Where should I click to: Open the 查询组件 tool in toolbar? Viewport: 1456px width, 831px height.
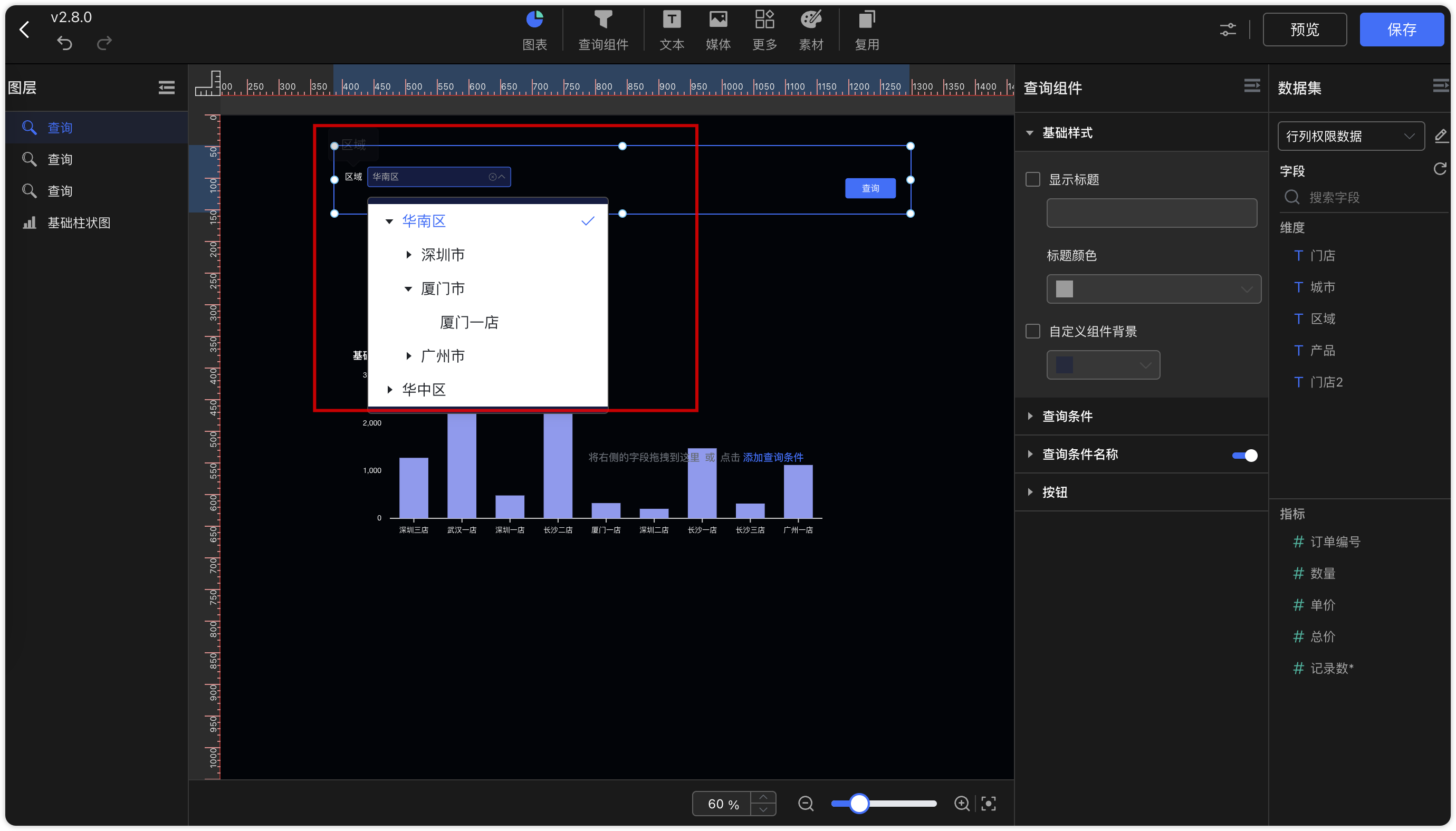coord(603,31)
